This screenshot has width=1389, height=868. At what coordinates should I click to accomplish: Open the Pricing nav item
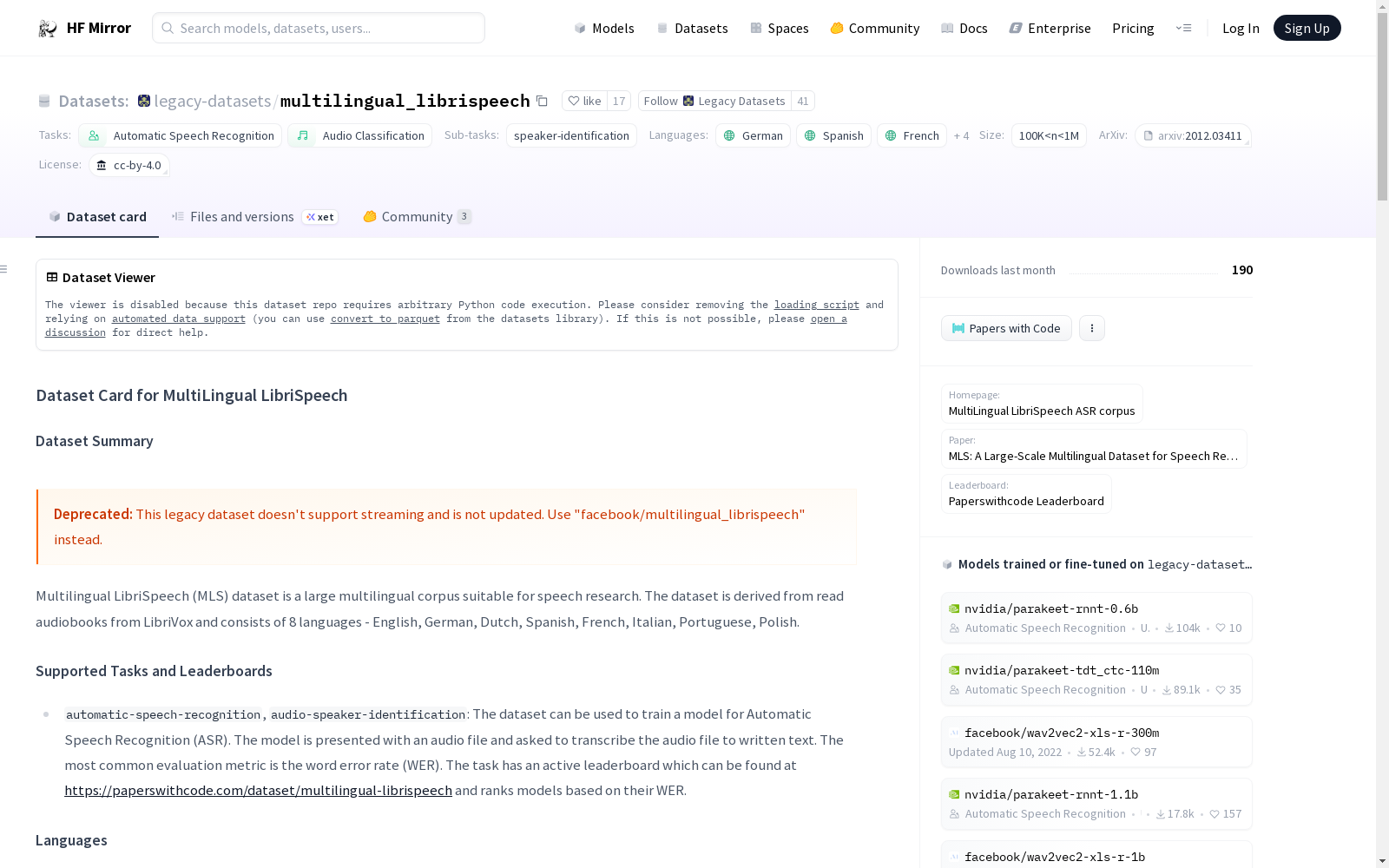[x=1133, y=28]
